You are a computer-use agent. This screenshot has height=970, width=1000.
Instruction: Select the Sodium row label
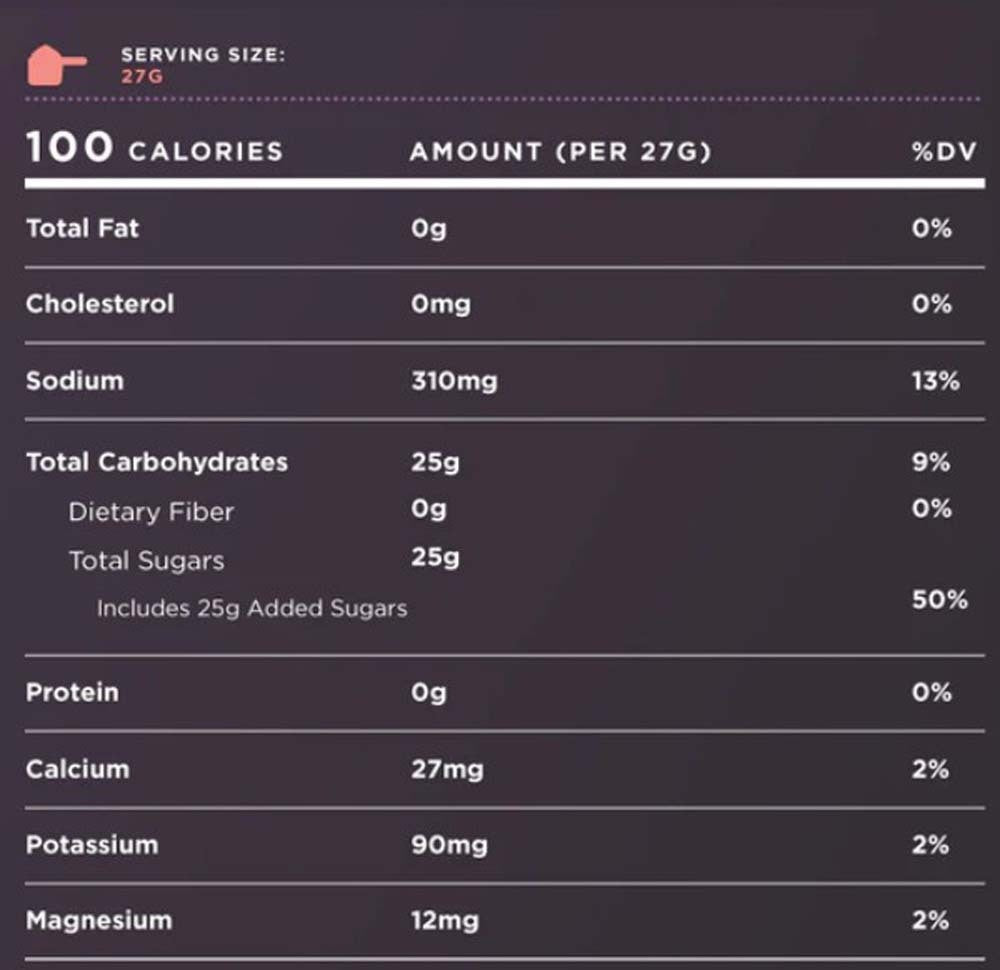tap(75, 380)
